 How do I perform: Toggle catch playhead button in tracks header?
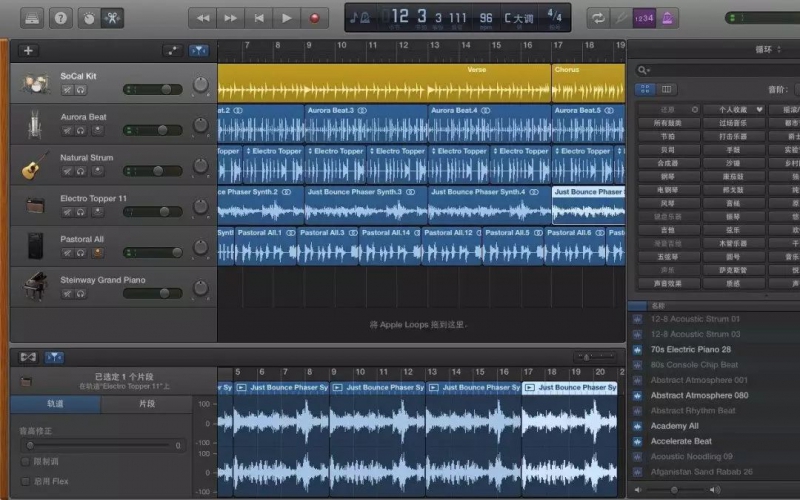click(198, 51)
